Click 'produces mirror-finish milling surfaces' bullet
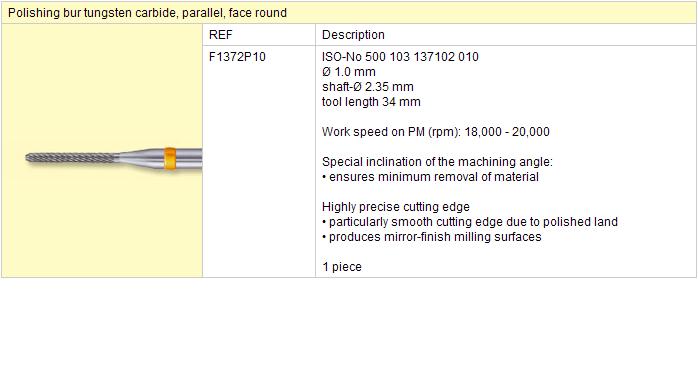This screenshot has height=391, width=698. coord(432,237)
